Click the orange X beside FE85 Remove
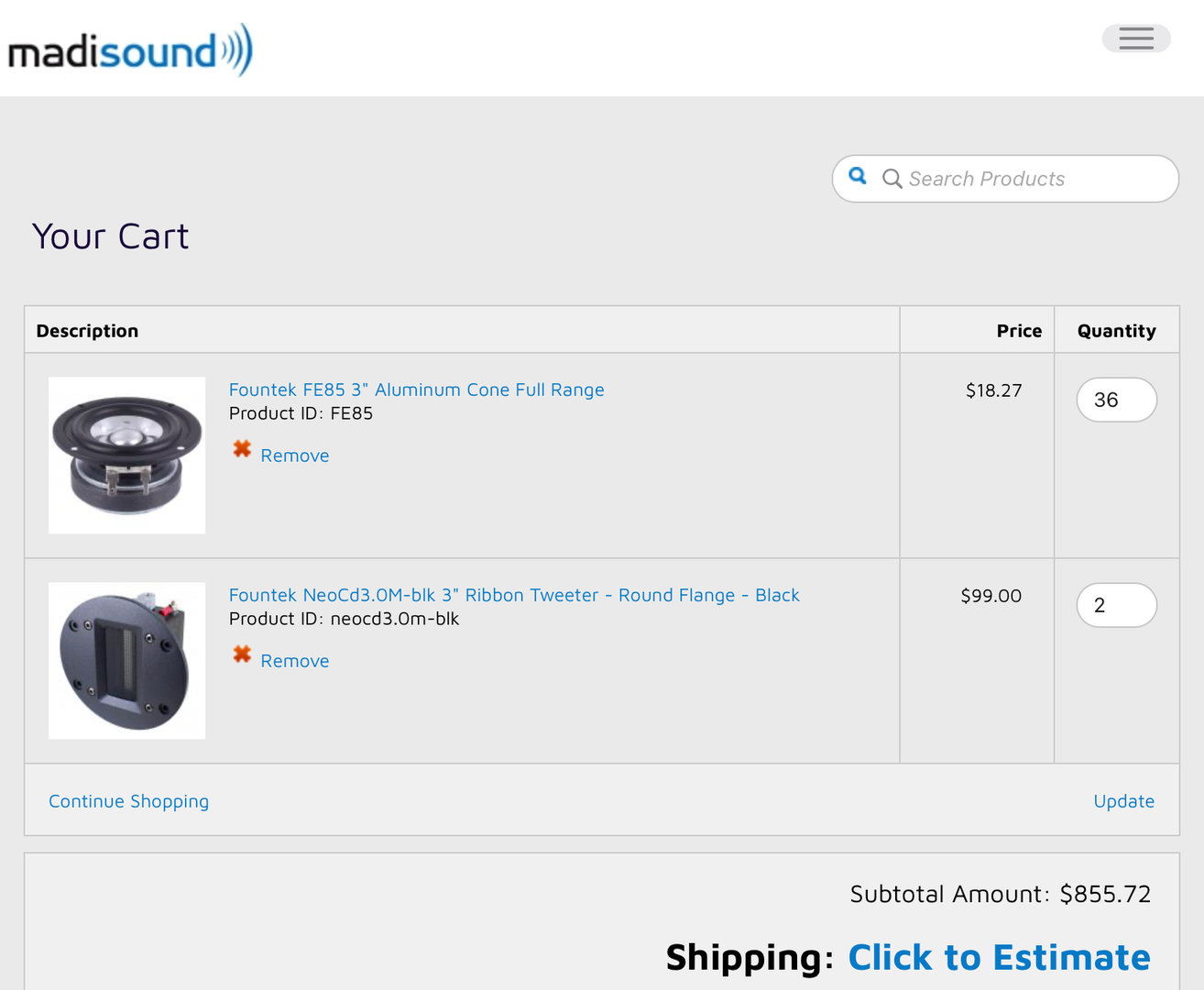 (242, 449)
